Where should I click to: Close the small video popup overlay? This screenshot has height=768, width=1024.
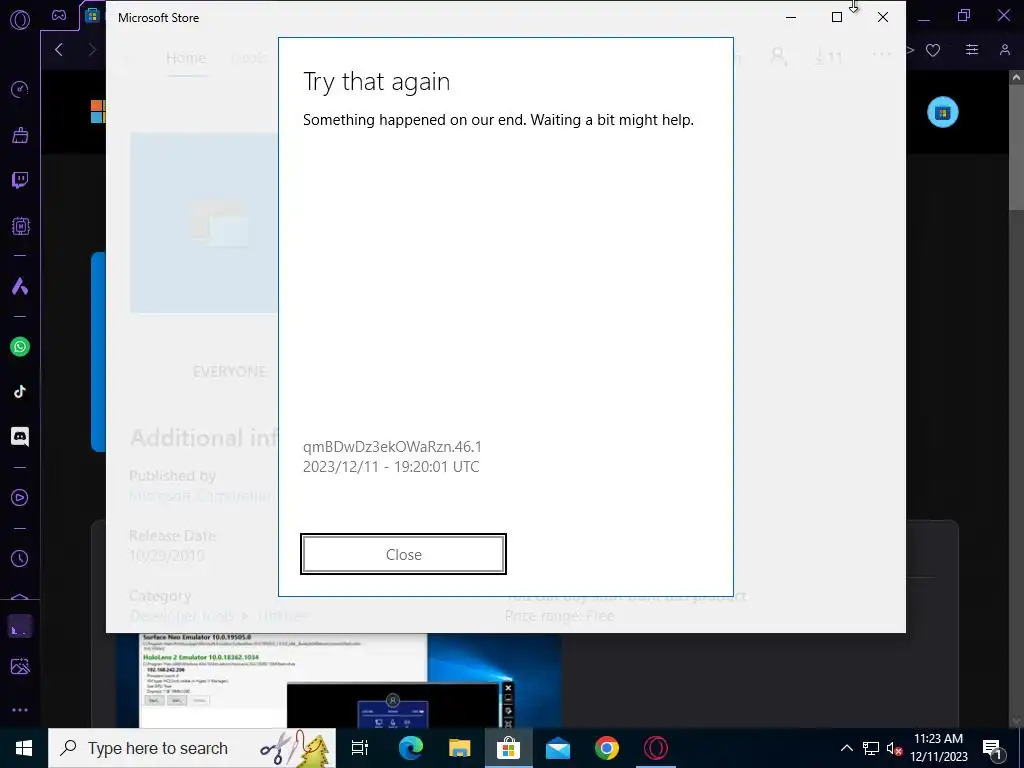508,688
